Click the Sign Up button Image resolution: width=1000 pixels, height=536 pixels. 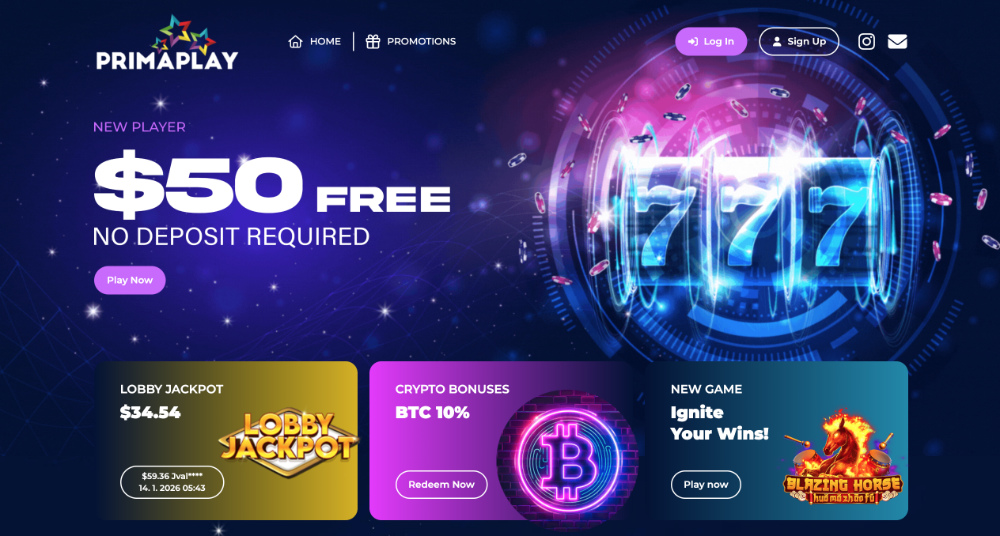(799, 41)
